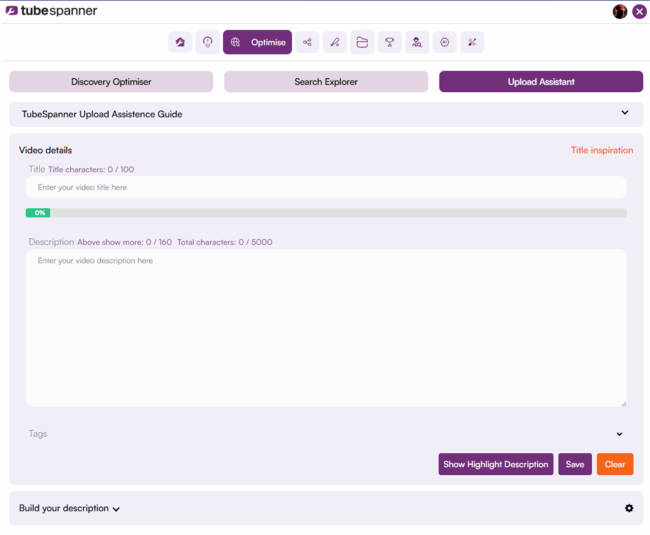This screenshot has width=650, height=535.
Task: Open description builder settings gear
Action: (629, 508)
